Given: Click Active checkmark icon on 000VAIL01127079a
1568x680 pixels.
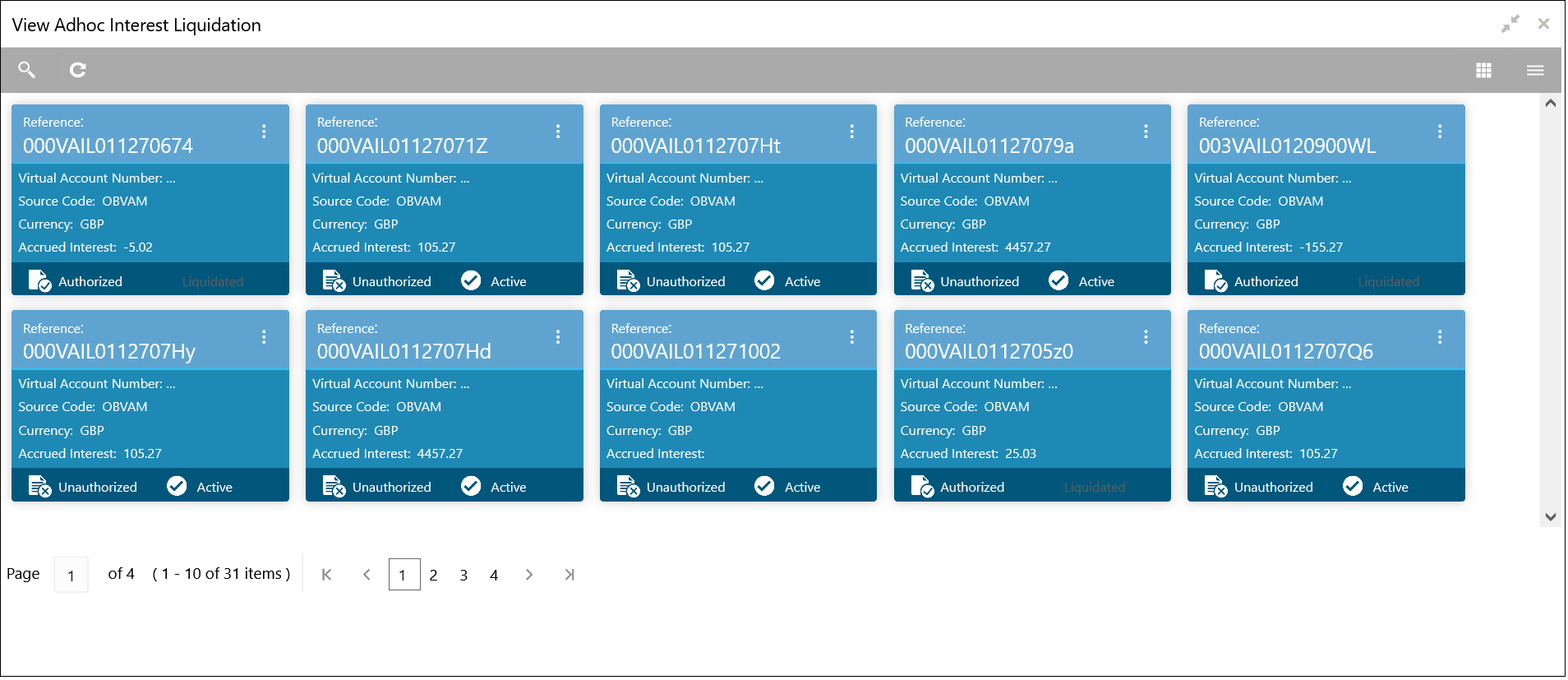Looking at the screenshot, I should [x=1059, y=281].
